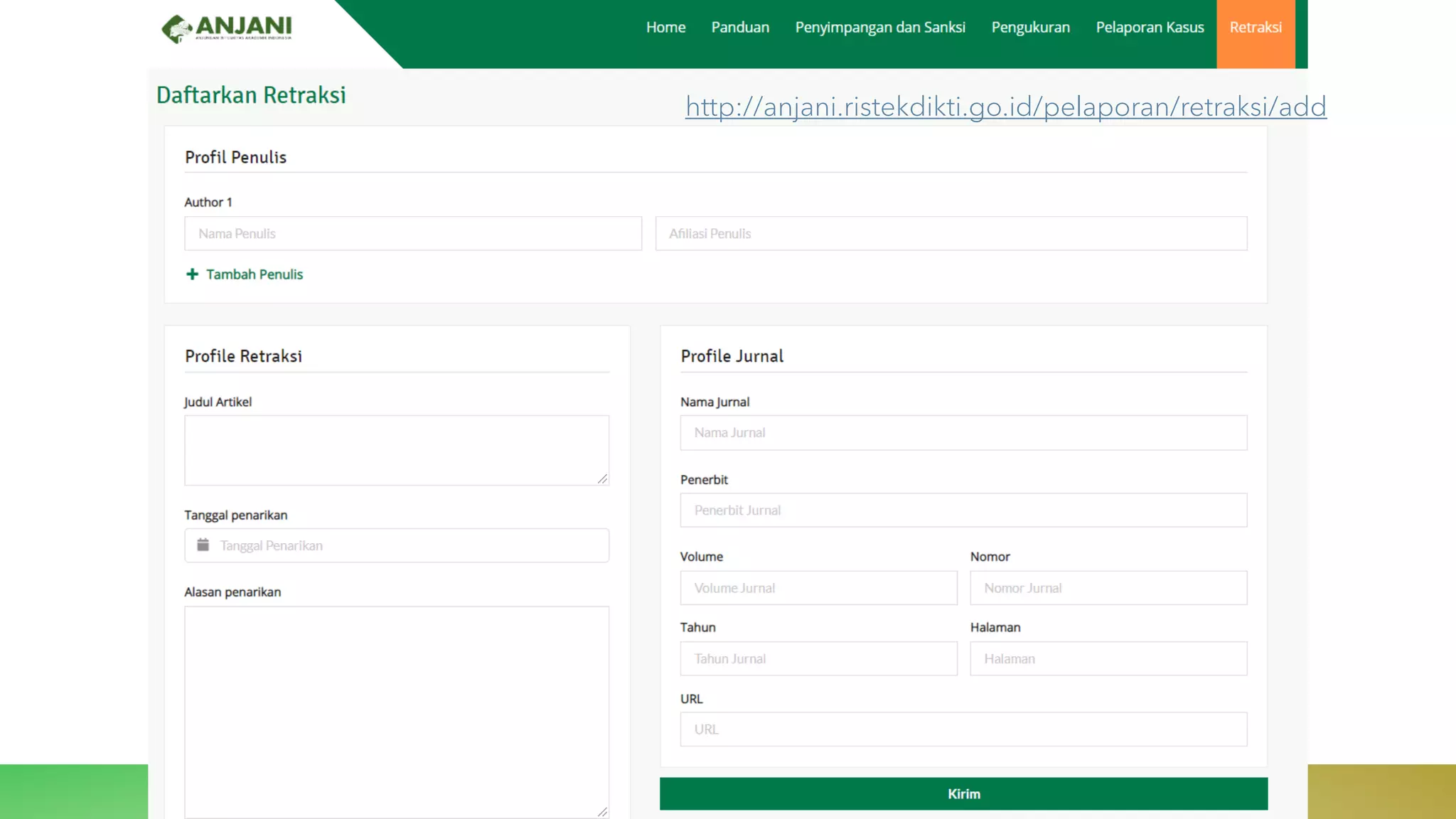
Task: Open the anjani.ristekdikti.go.id retraksi link
Action: point(1005,107)
